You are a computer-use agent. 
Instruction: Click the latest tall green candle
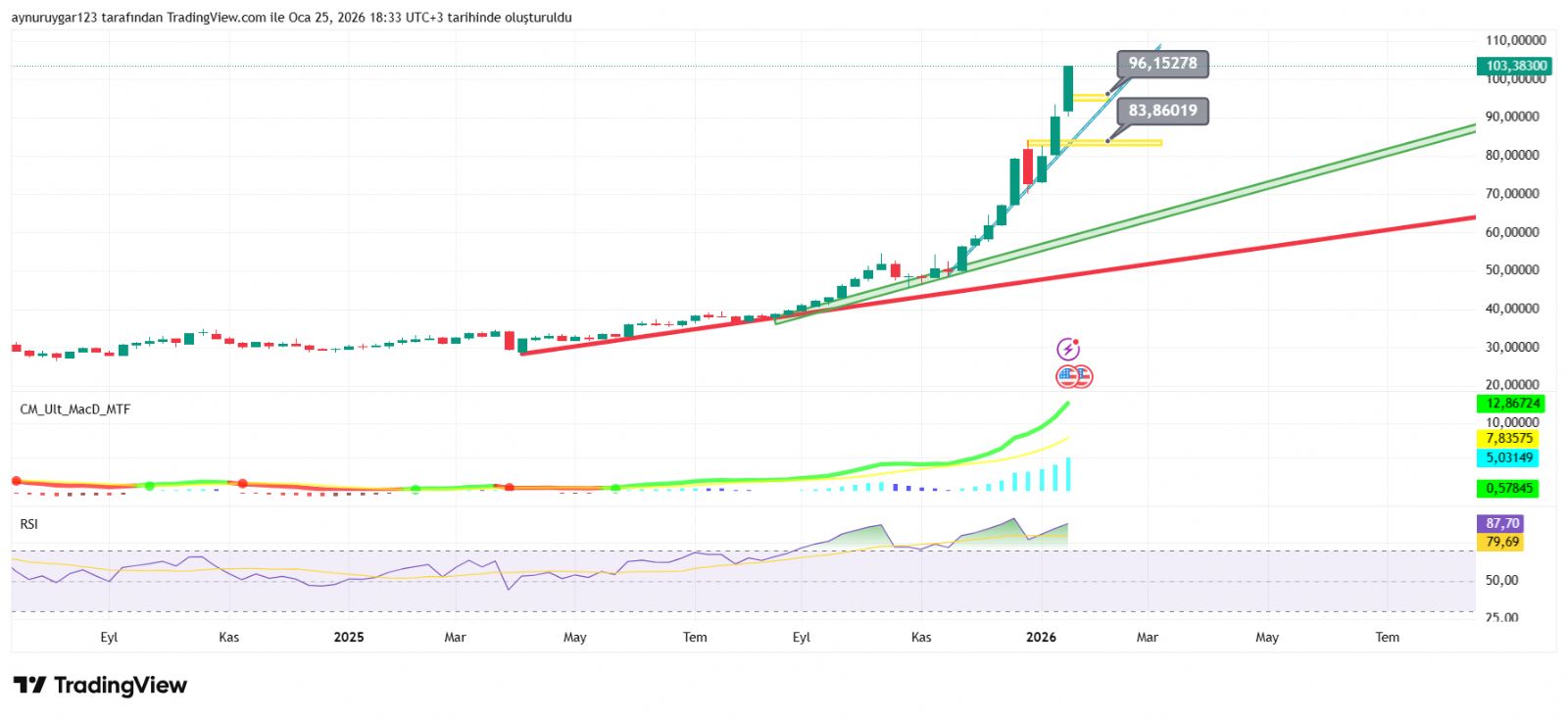click(1068, 88)
